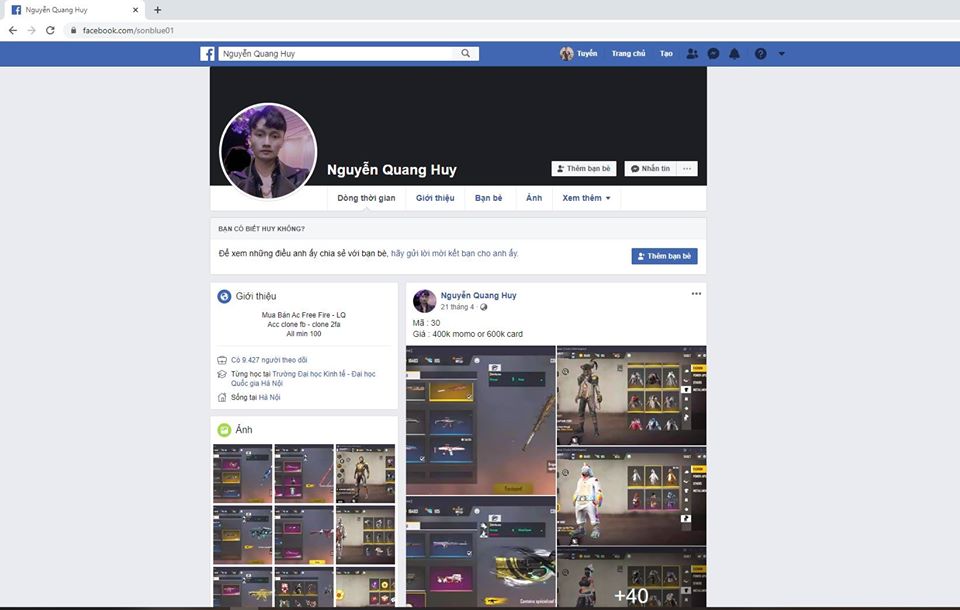The width and height of the screenshot is (960, 610).
Task: Open the Bạn bè tab
Action: 489,198
